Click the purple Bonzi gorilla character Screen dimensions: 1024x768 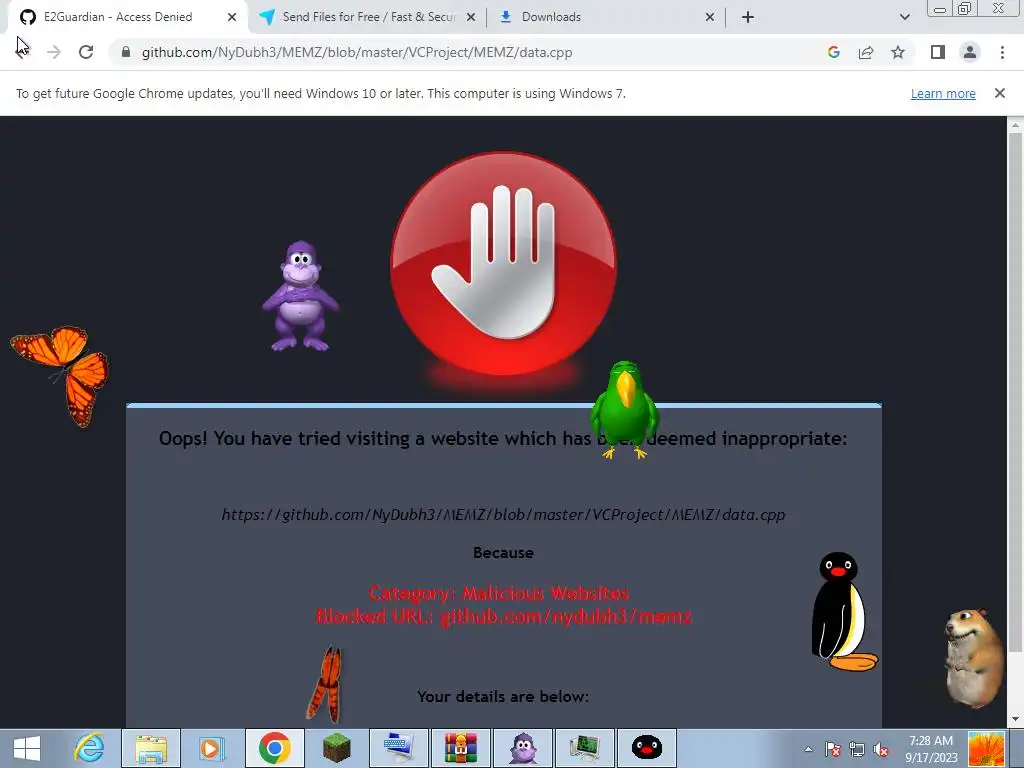(300, 296)
